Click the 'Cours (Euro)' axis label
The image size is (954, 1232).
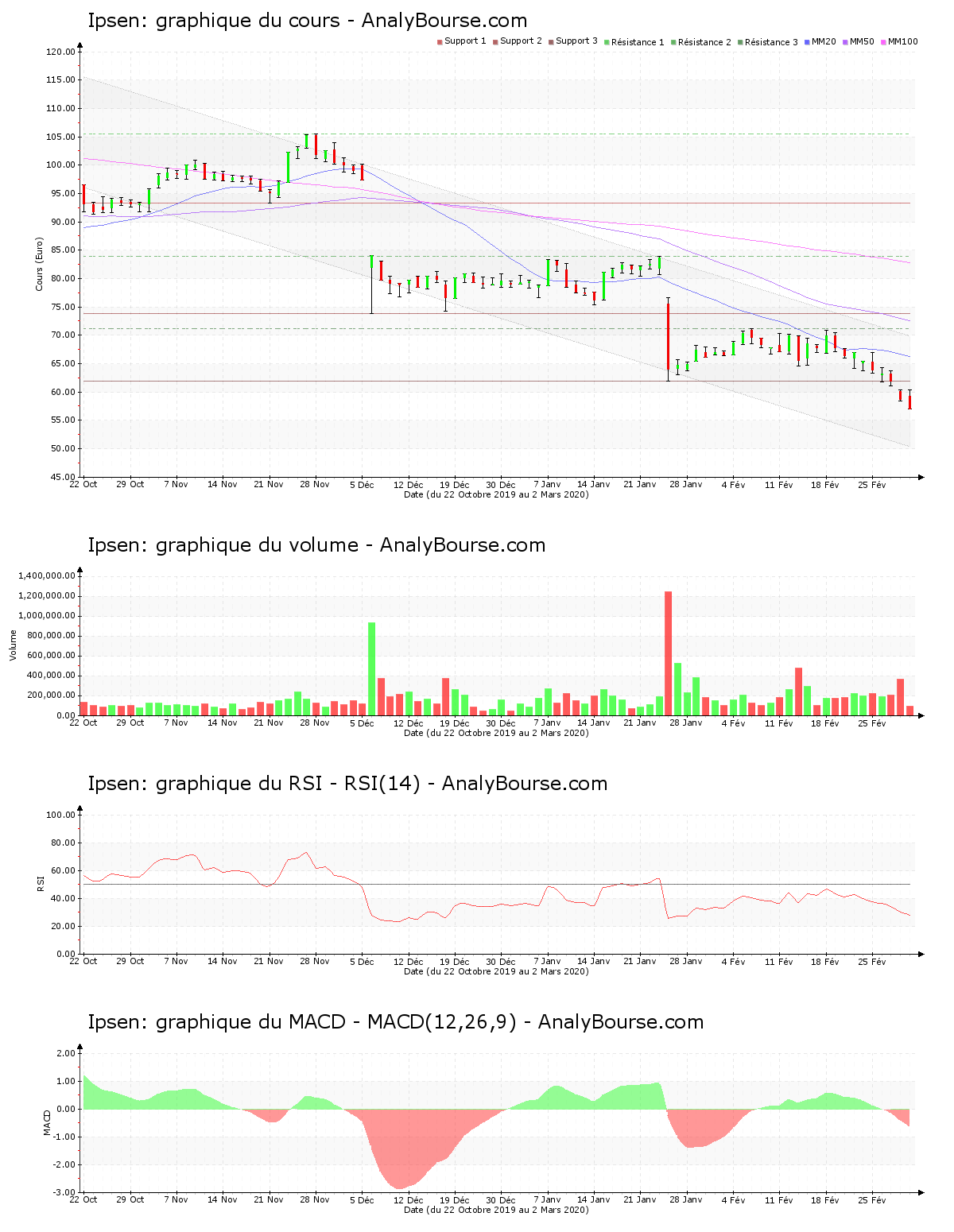[39, 264]
